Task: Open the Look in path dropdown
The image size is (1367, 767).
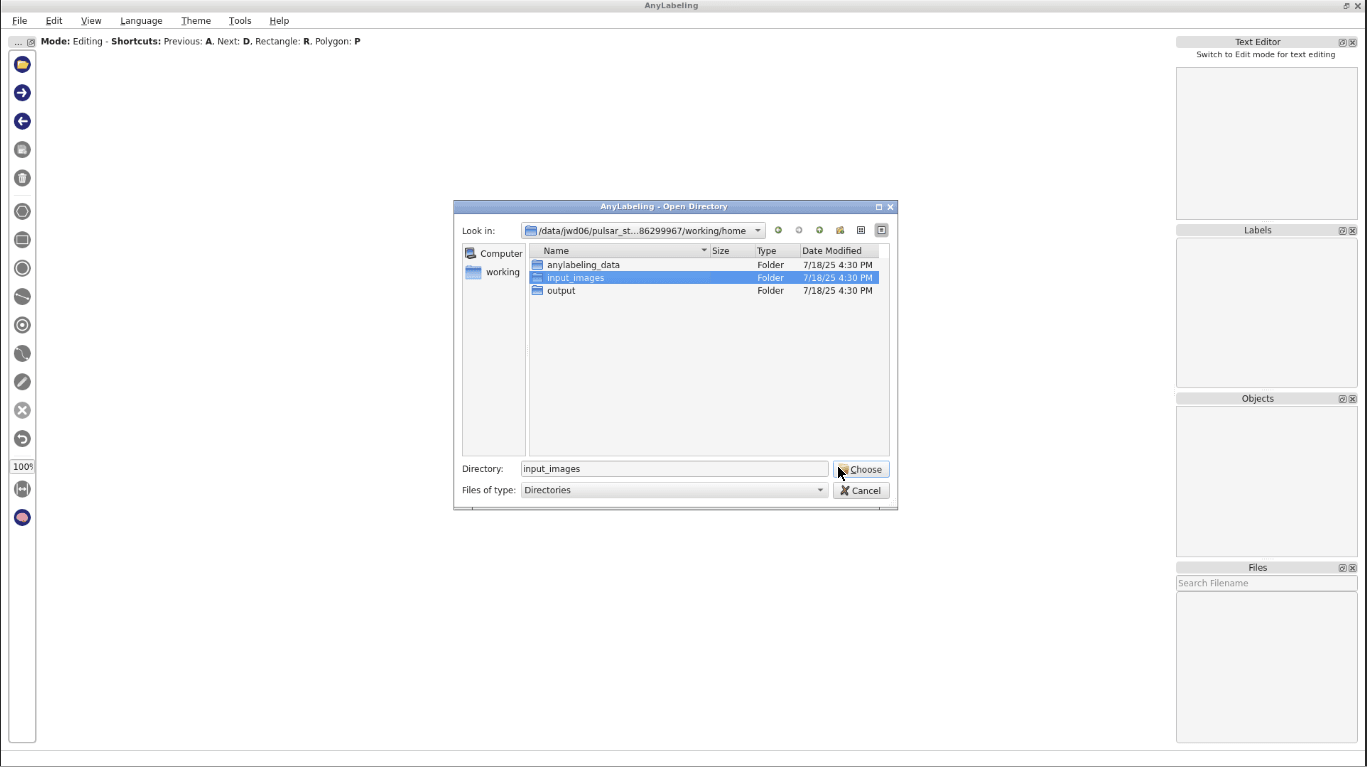Action: tap(643, 231)
